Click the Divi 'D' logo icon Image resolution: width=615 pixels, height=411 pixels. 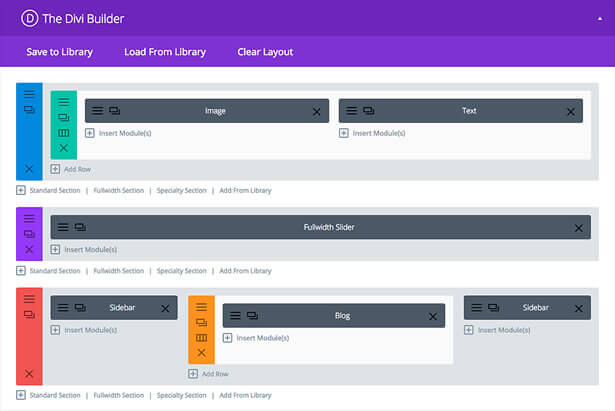[29, 18]
